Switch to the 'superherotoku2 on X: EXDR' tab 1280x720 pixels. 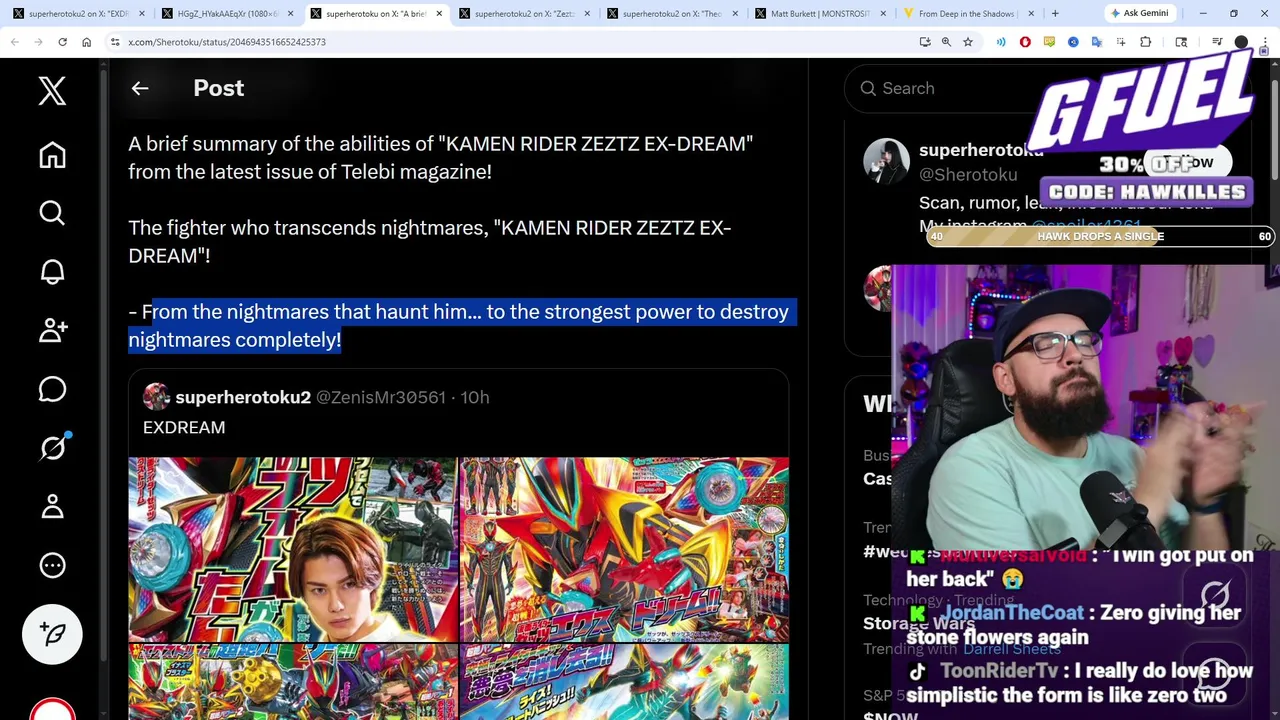tap(78, 14)
